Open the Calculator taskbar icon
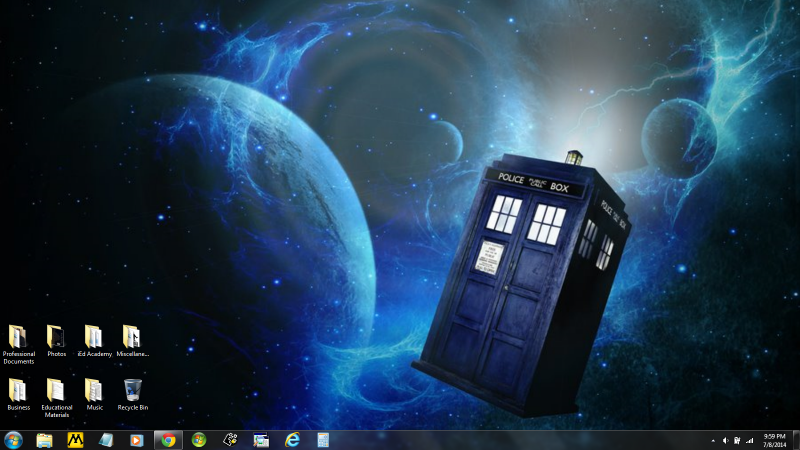This screenshot has height=450, width=800. click(x=323, y=440)
